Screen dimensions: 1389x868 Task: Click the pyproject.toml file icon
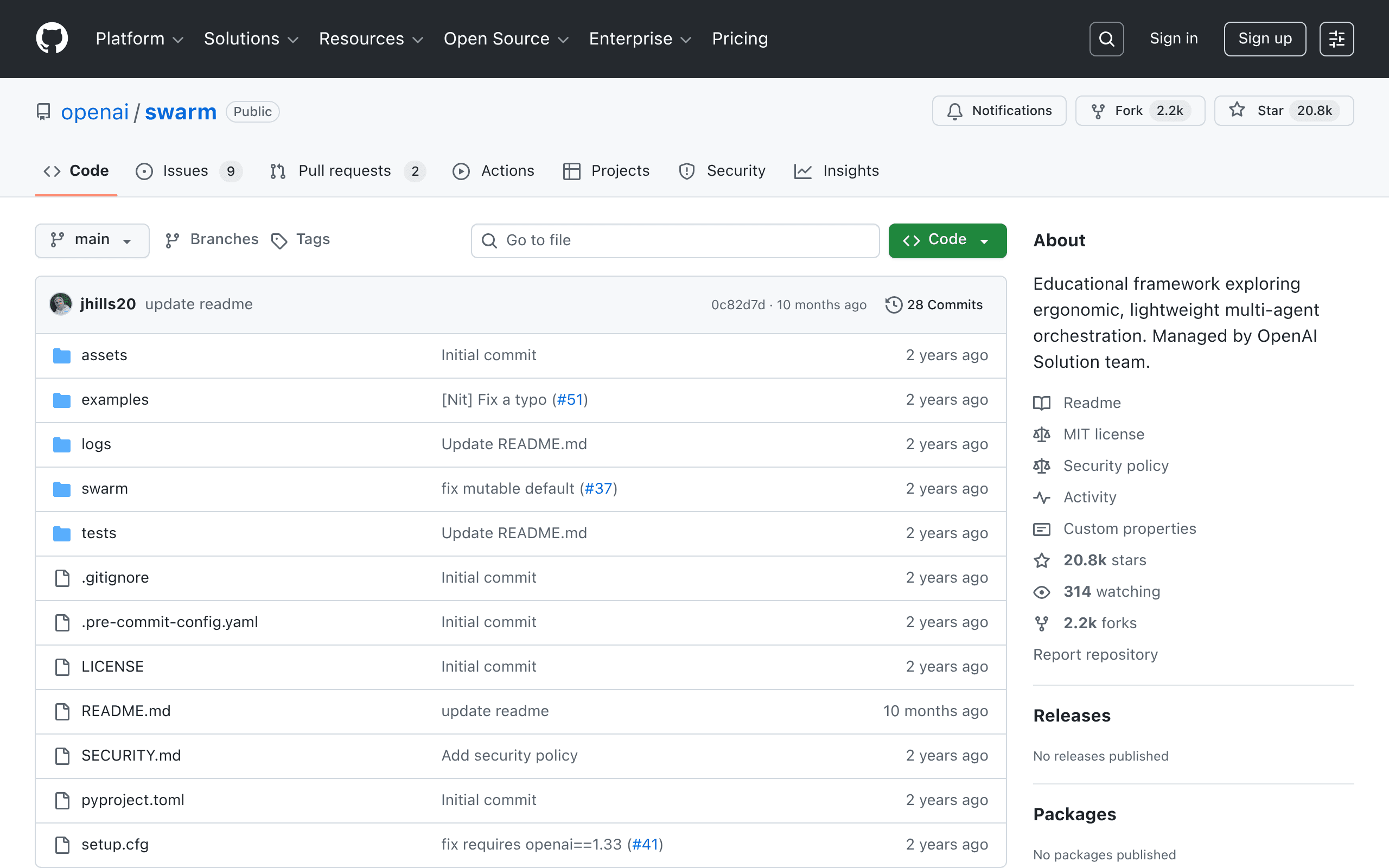[62, 800]
